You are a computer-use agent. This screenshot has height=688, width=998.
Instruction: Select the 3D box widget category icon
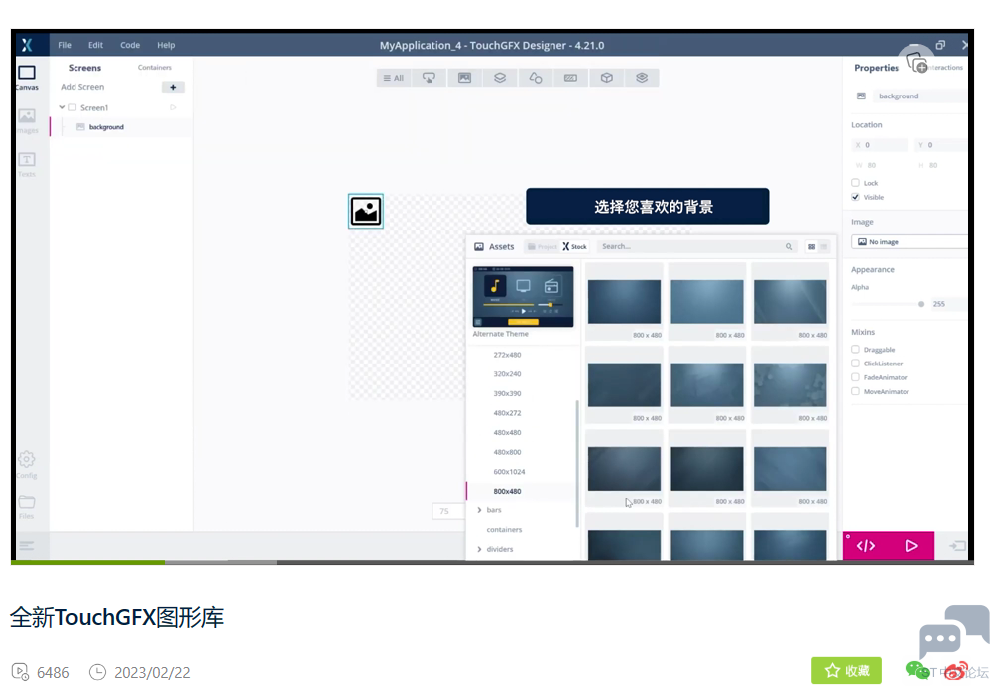(x=607, y=78)
